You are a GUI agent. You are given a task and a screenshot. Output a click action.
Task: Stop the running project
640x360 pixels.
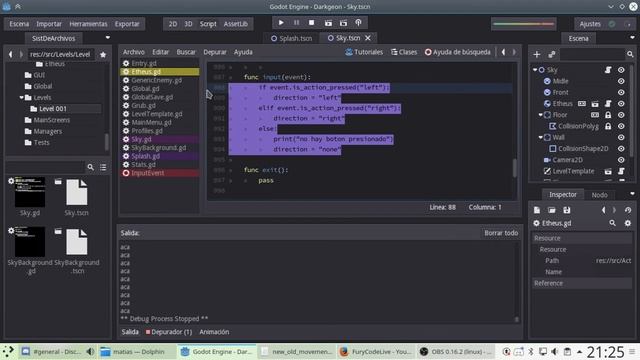coord(311,23)
